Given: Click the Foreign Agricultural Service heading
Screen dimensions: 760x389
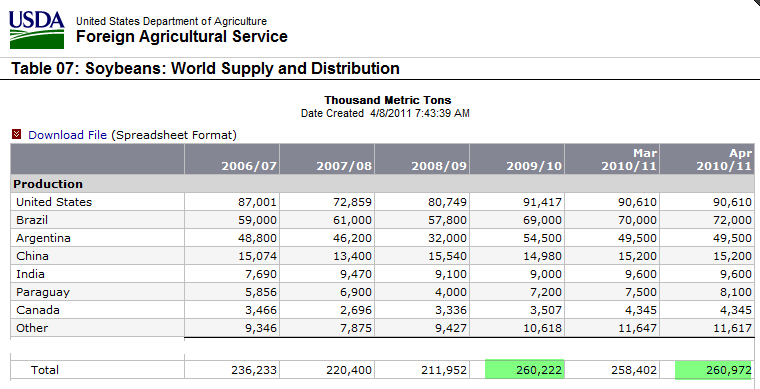Looking at the screenshot, I should (x=182, y=36).
